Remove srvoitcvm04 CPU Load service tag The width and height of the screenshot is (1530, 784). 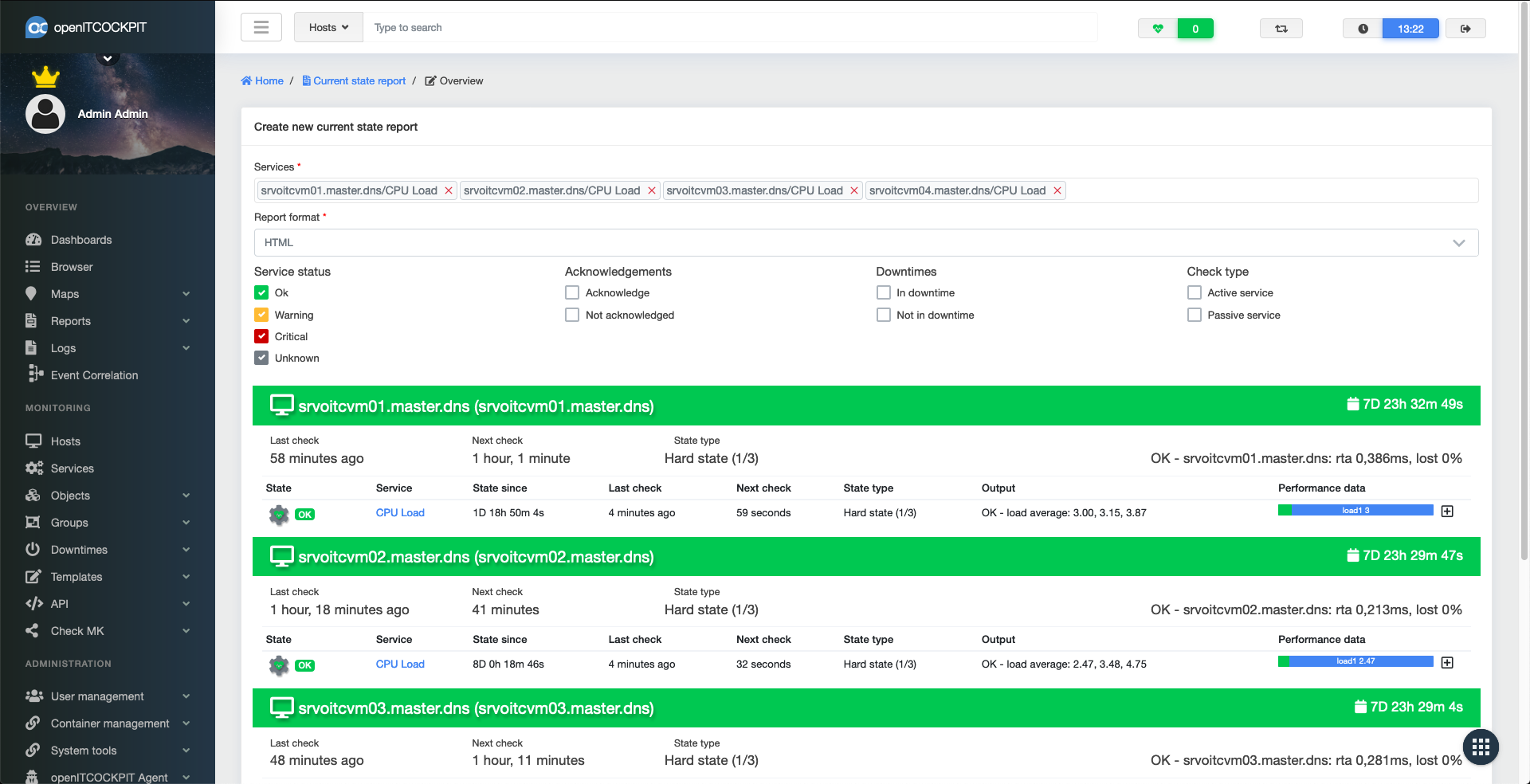click(1057, 190)
